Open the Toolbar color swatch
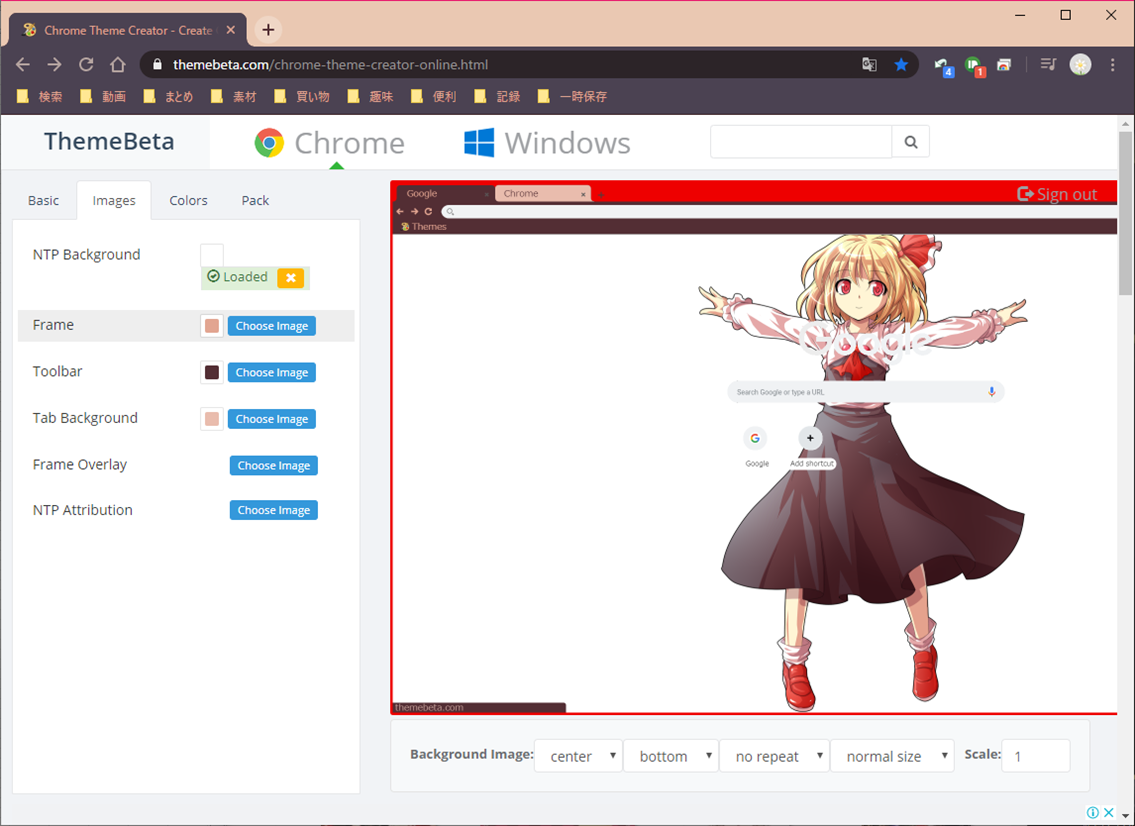The width and height of the screenshot is (1135, 826). tap(212, 372)
